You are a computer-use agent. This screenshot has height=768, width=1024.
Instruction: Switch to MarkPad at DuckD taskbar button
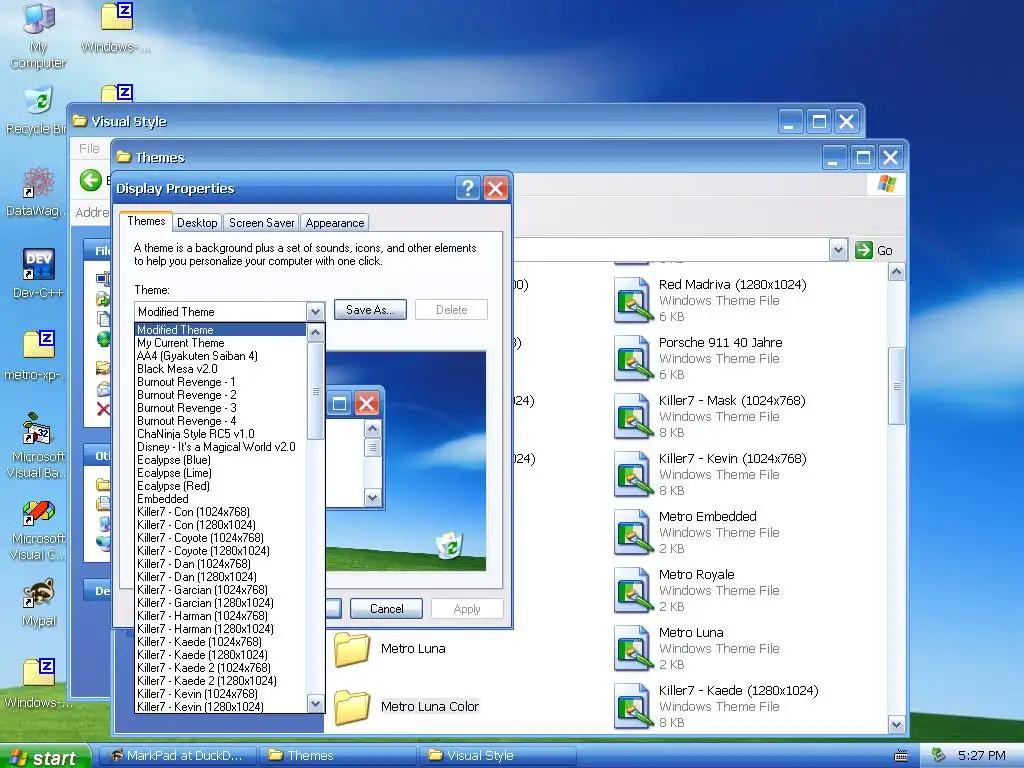click(176, 756)
